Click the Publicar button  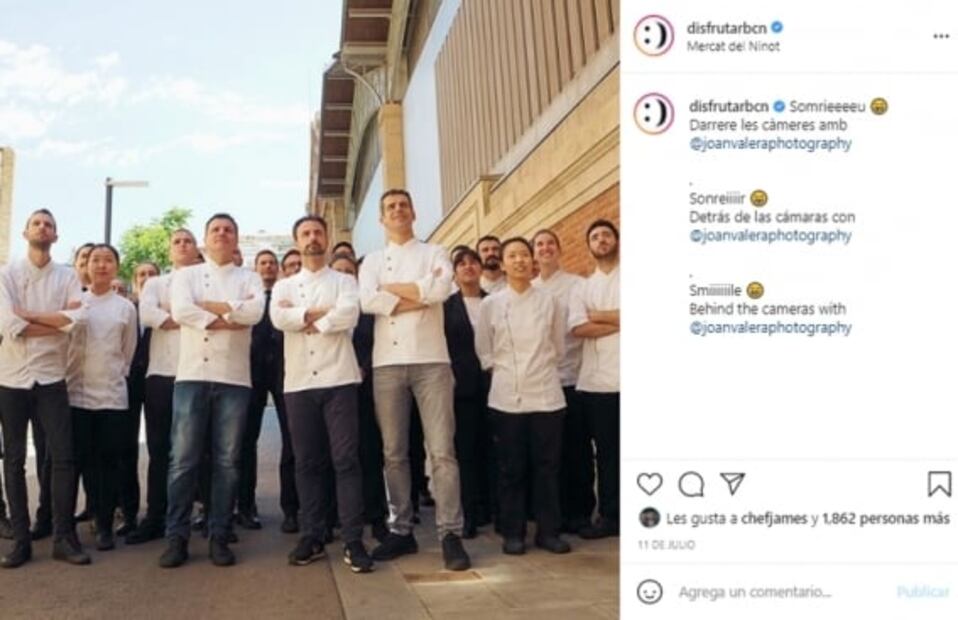(x=923, y=591)
